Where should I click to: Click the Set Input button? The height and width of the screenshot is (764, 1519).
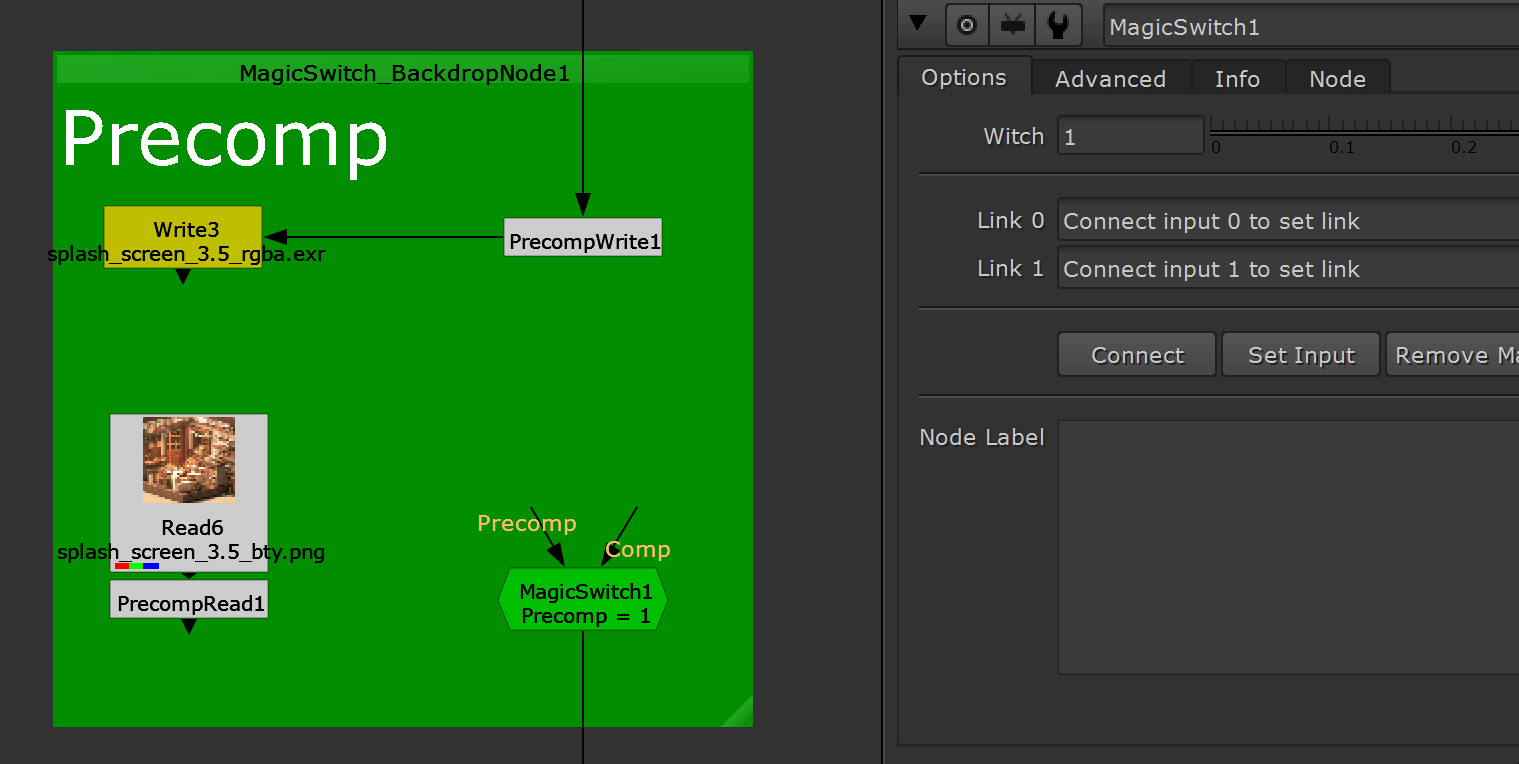[x=1301, y=355]
